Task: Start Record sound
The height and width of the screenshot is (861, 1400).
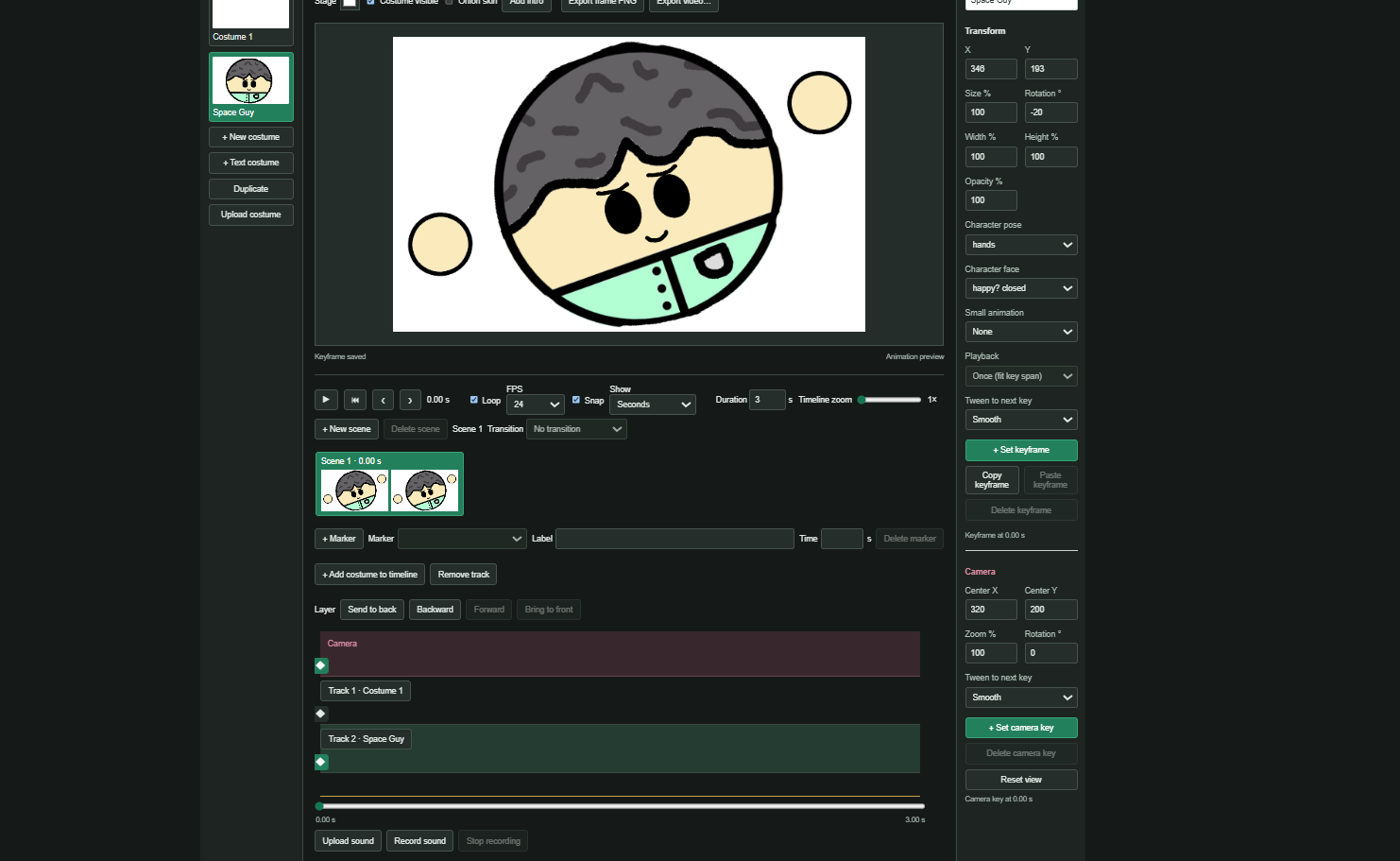Action: coord(420,841)
